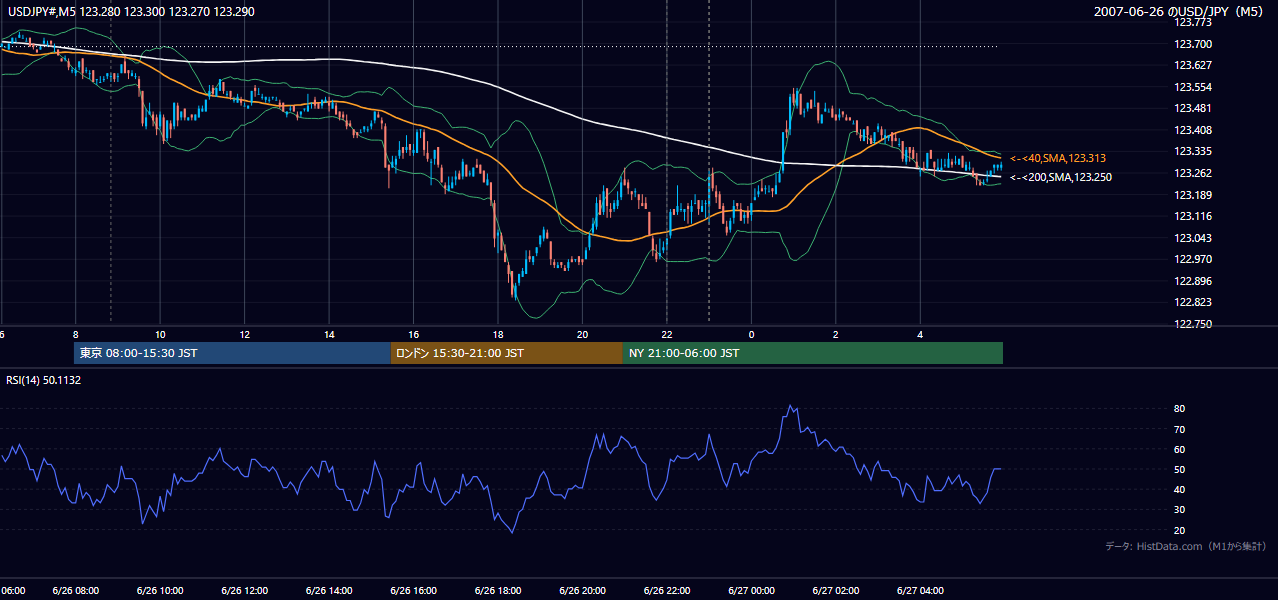Select the 123.262 price scale label
The image size is (1278, 600).
pos(1192,173)
